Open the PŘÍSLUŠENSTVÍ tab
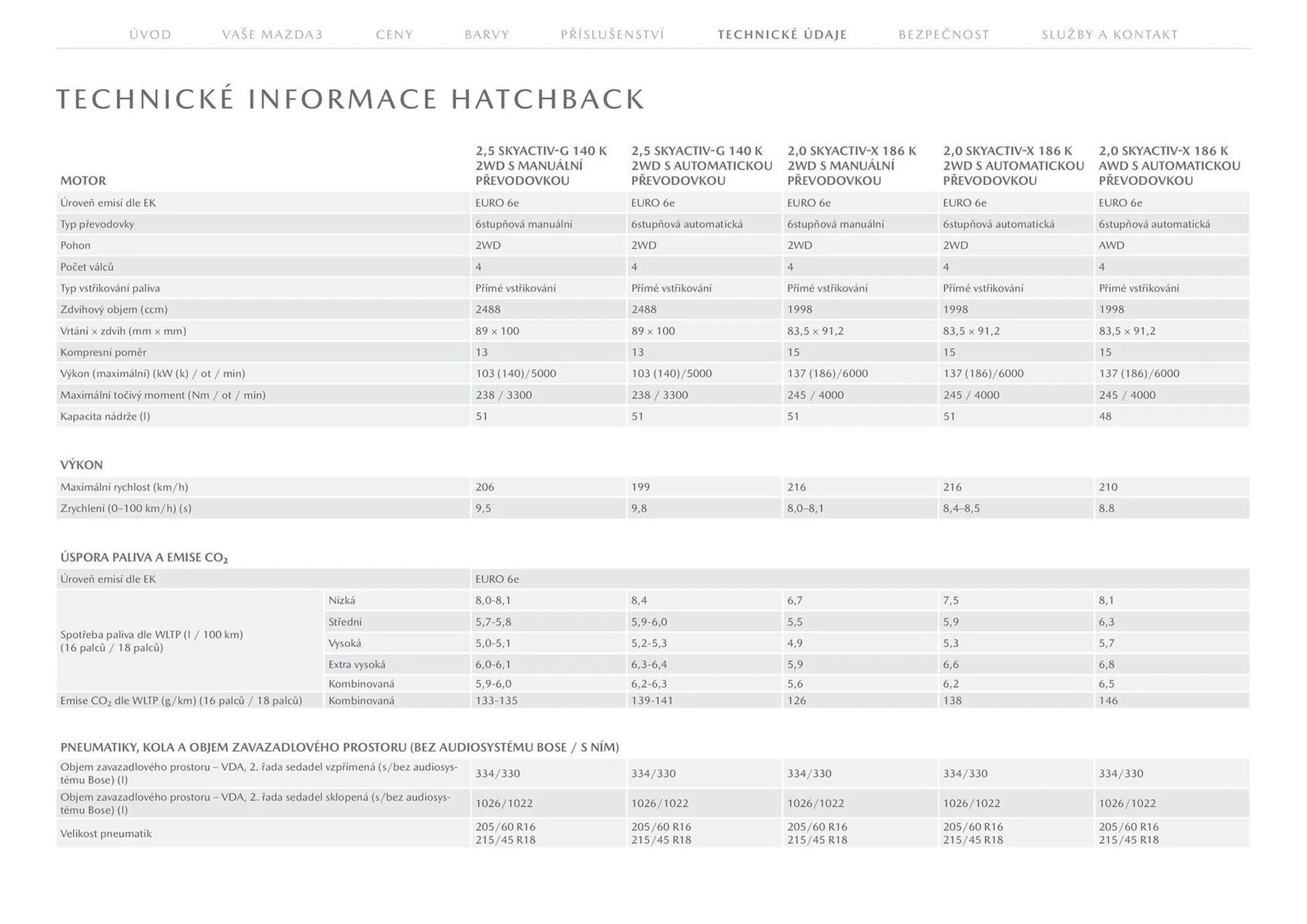 click(x=613, y=35)
